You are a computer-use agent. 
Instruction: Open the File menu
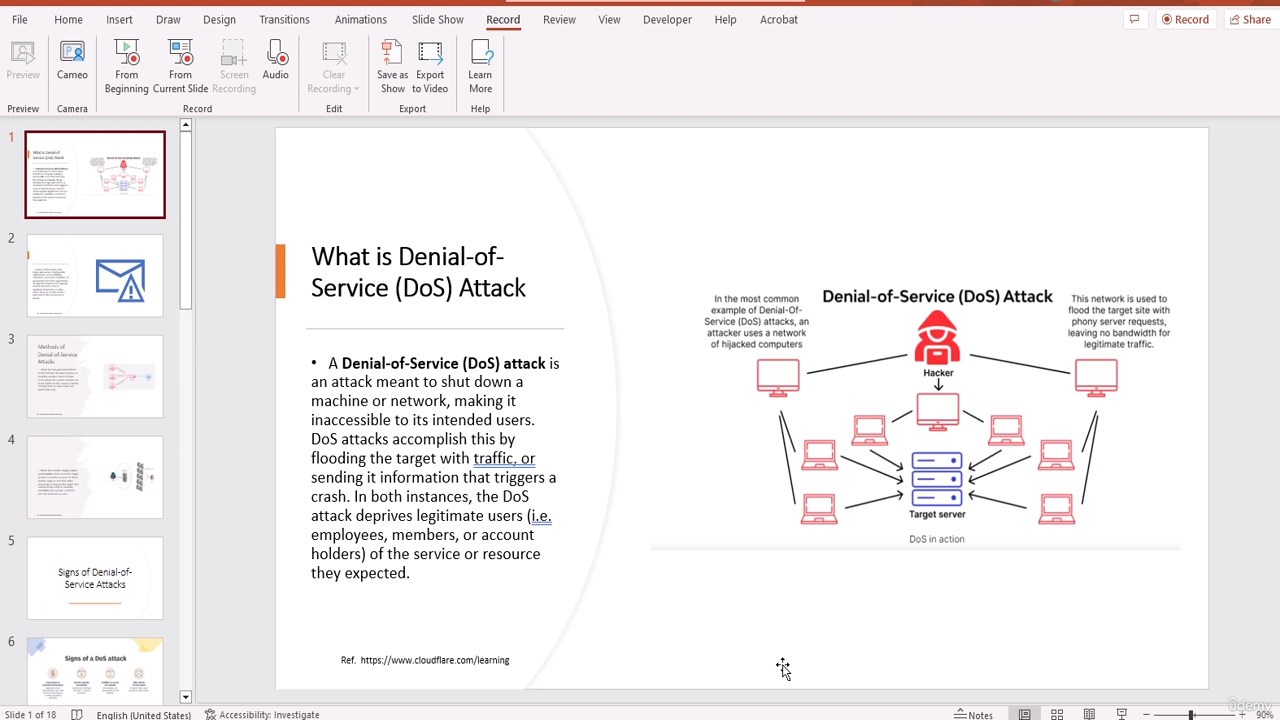(x=19, y=19)
